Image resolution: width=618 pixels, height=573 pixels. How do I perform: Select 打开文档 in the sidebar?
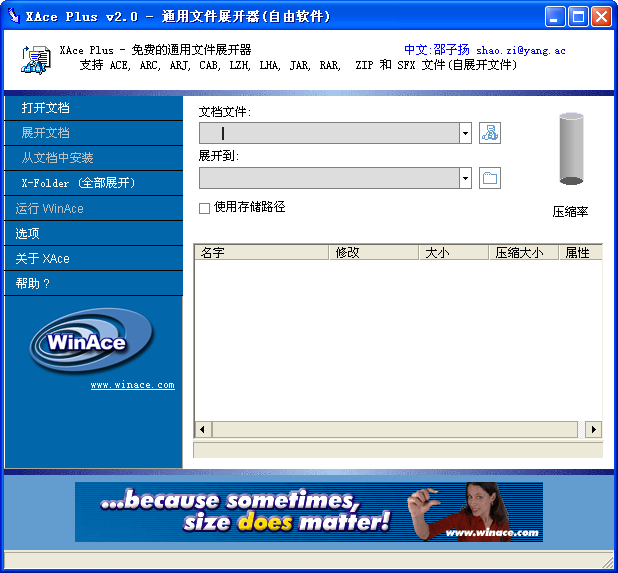coord(46,108)
